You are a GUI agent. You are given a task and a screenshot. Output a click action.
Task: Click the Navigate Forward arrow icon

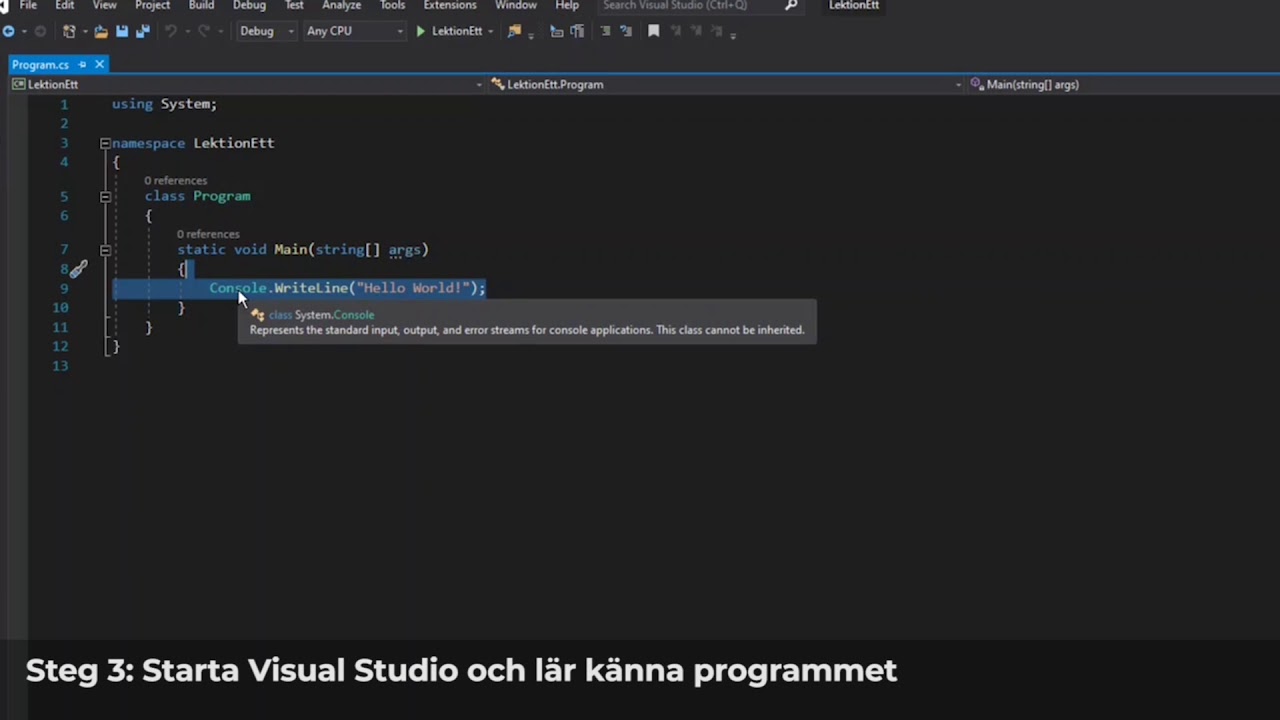click(40, 31)
